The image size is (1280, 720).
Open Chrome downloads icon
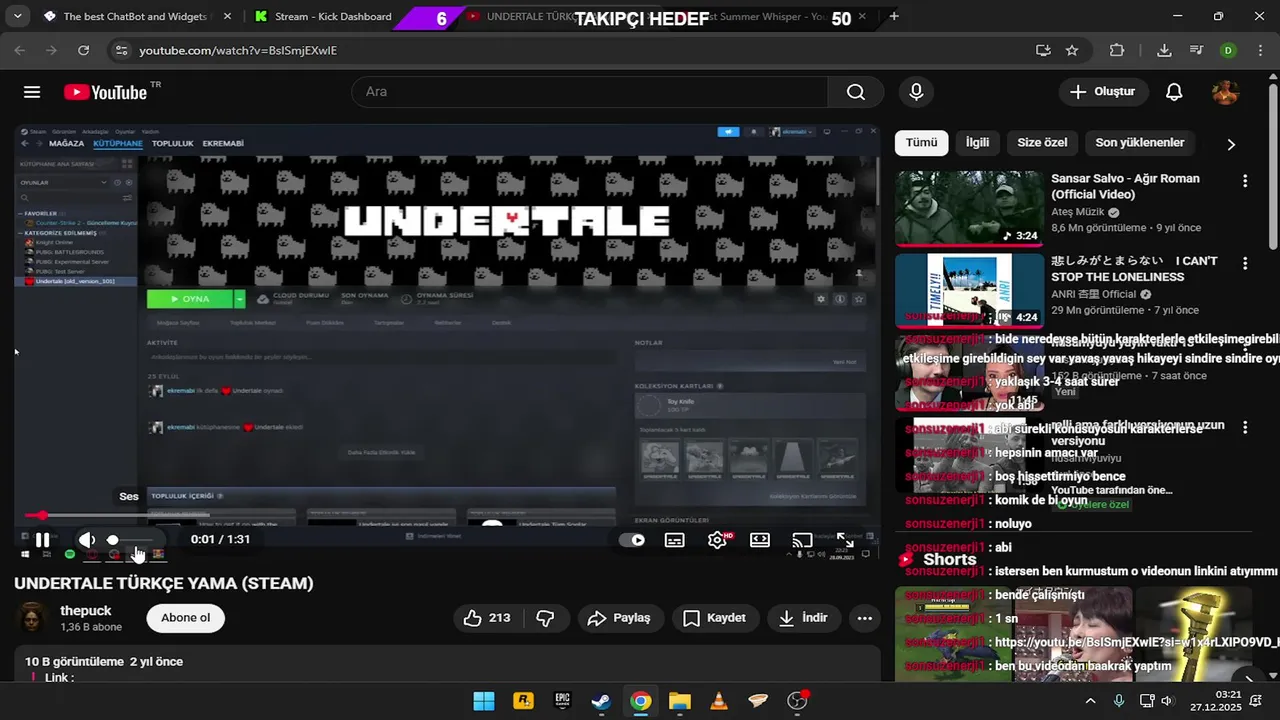coord(1164,50)
